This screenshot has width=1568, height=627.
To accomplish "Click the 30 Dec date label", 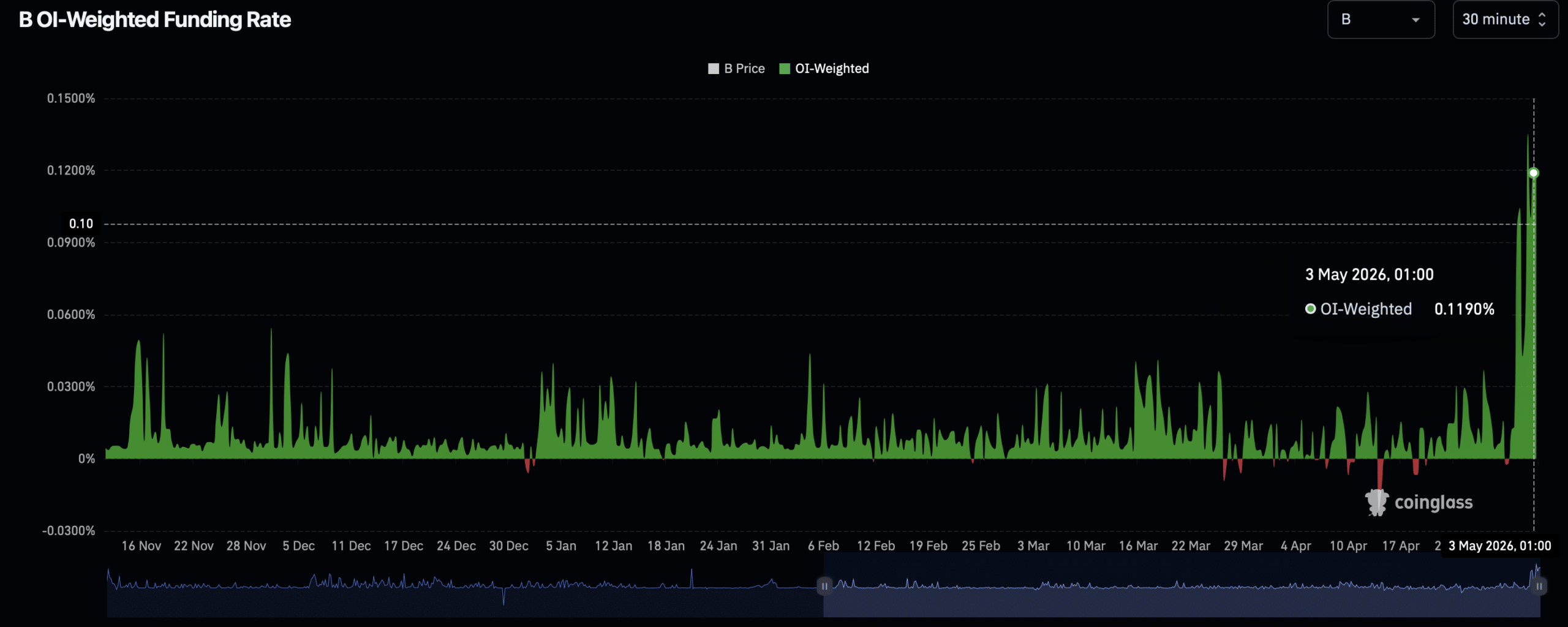I will (508, 546).
